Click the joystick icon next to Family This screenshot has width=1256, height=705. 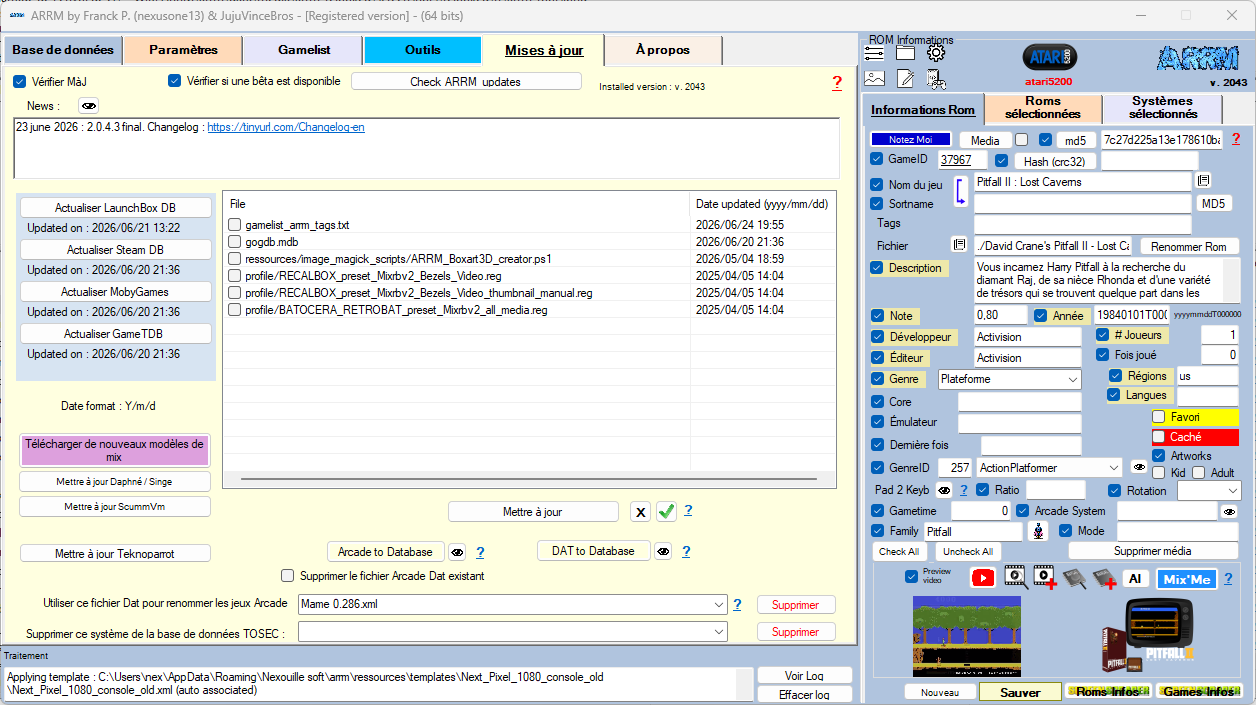[x=1039, y=532]
